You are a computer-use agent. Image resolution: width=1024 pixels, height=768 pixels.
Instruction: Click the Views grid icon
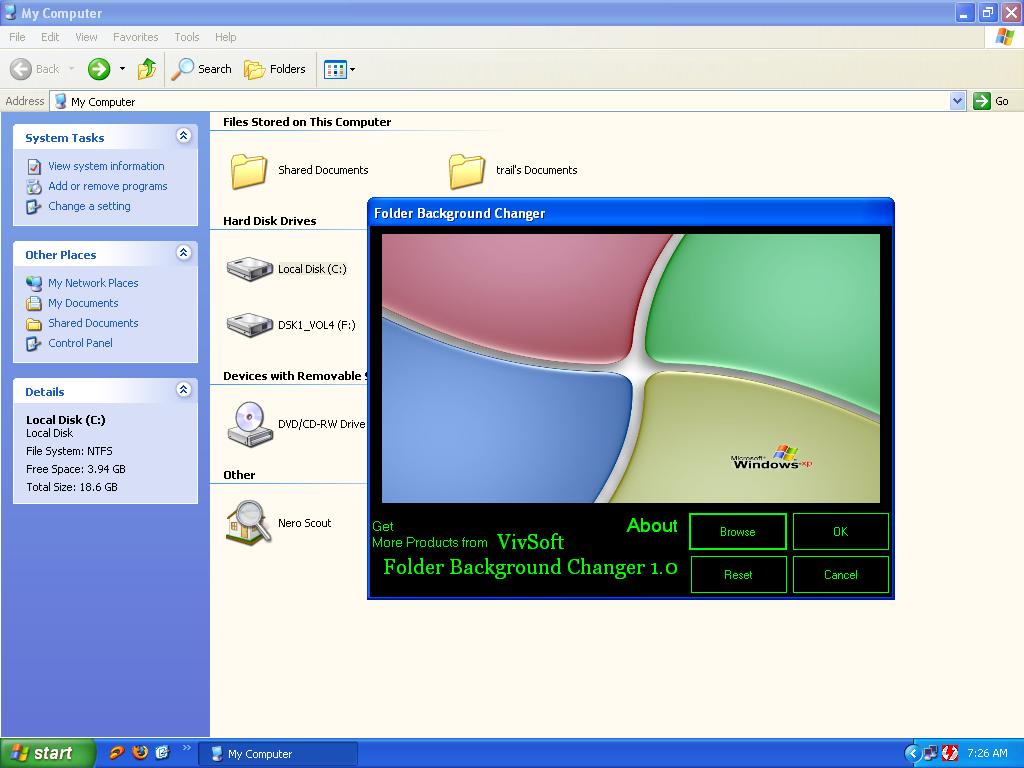pyautogui.click(x=335, y=69)
